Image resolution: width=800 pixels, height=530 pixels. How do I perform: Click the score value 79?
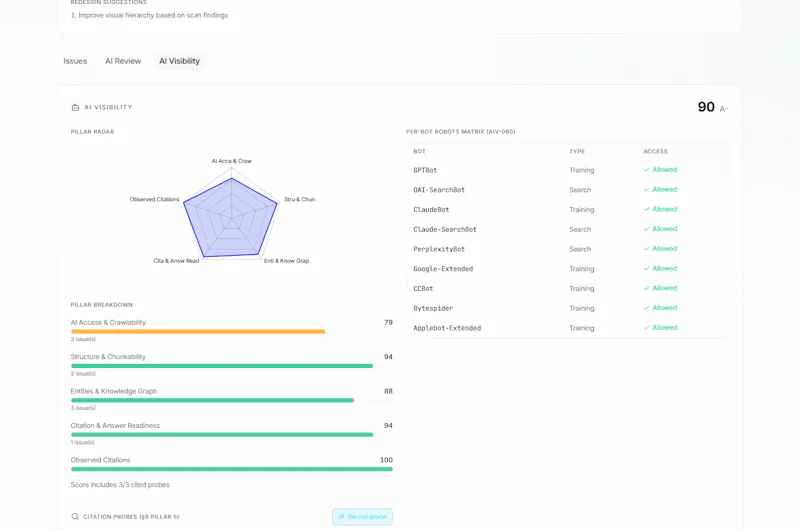pos(388,322)
